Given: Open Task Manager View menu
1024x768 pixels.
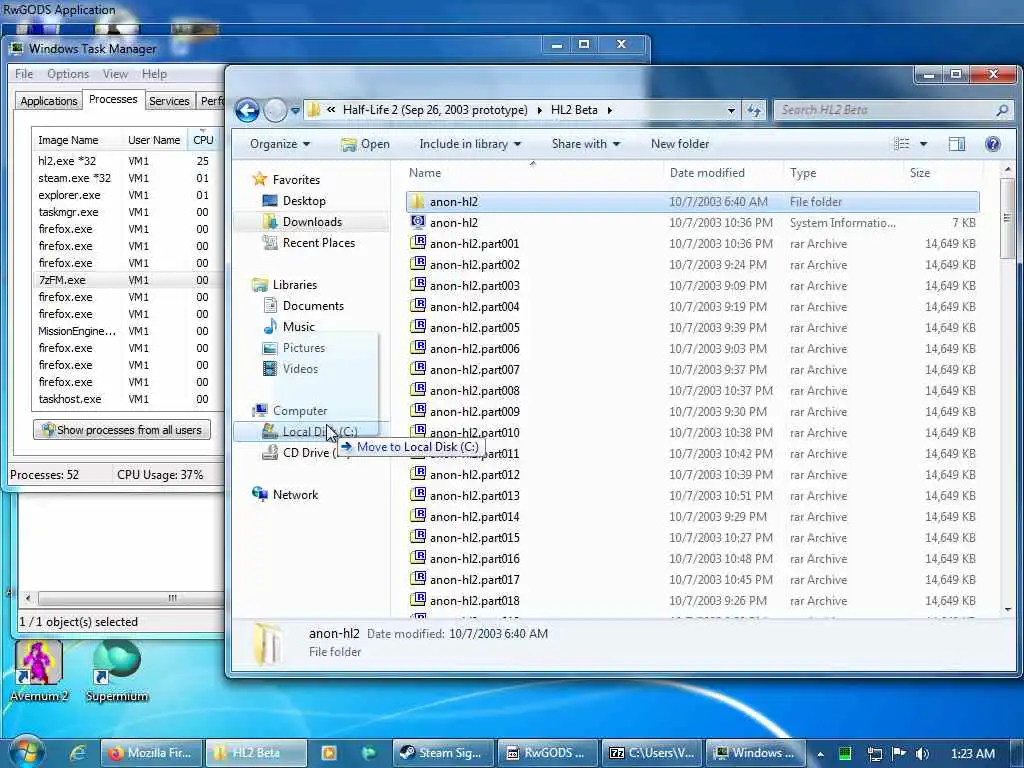Looking at the screenshot, I should (x=115, y=74).
